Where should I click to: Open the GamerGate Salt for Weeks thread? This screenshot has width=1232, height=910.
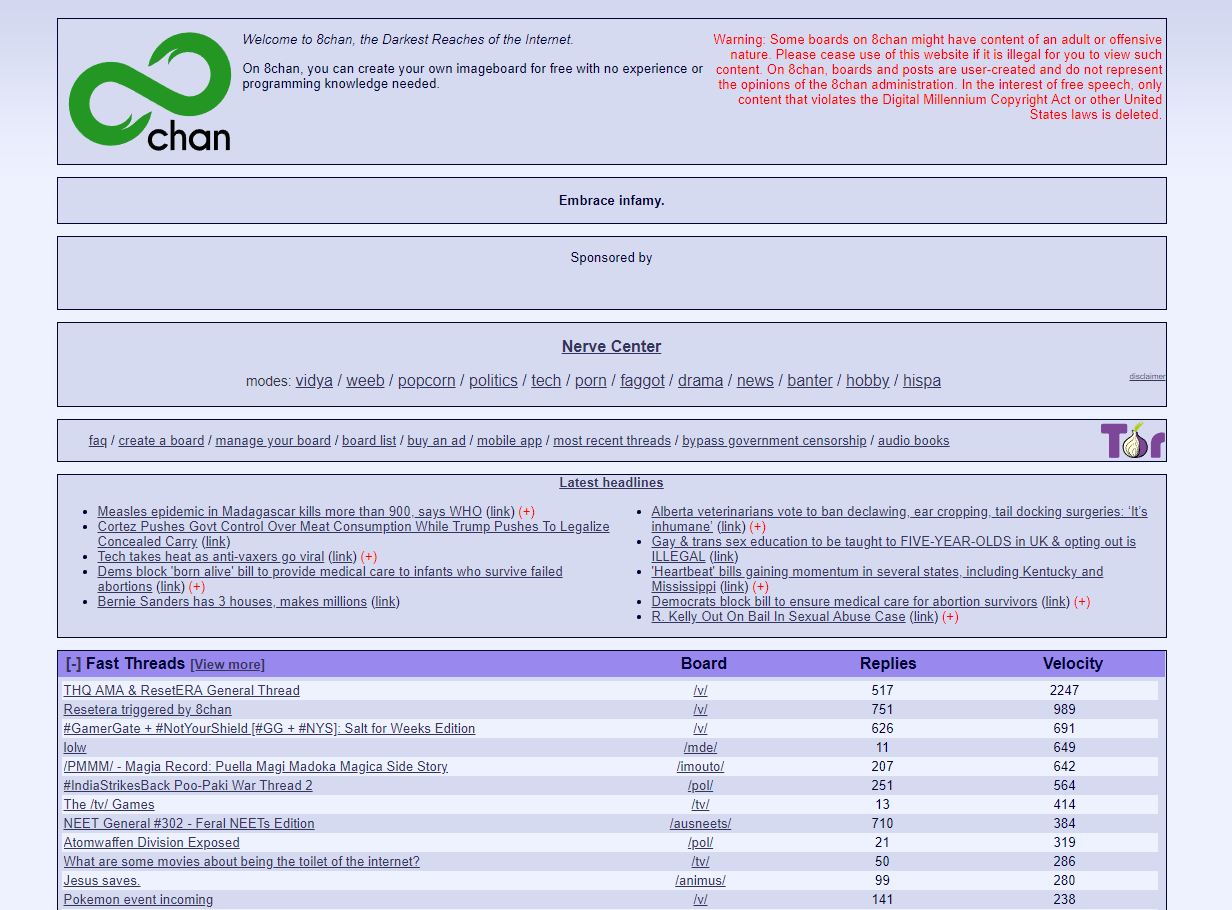(270, 729)
